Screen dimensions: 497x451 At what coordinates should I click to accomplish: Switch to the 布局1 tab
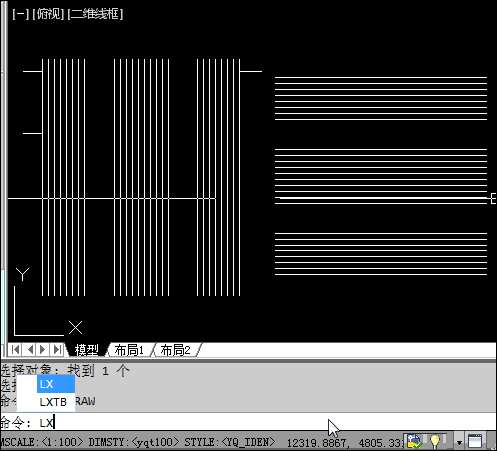[129, 350]
